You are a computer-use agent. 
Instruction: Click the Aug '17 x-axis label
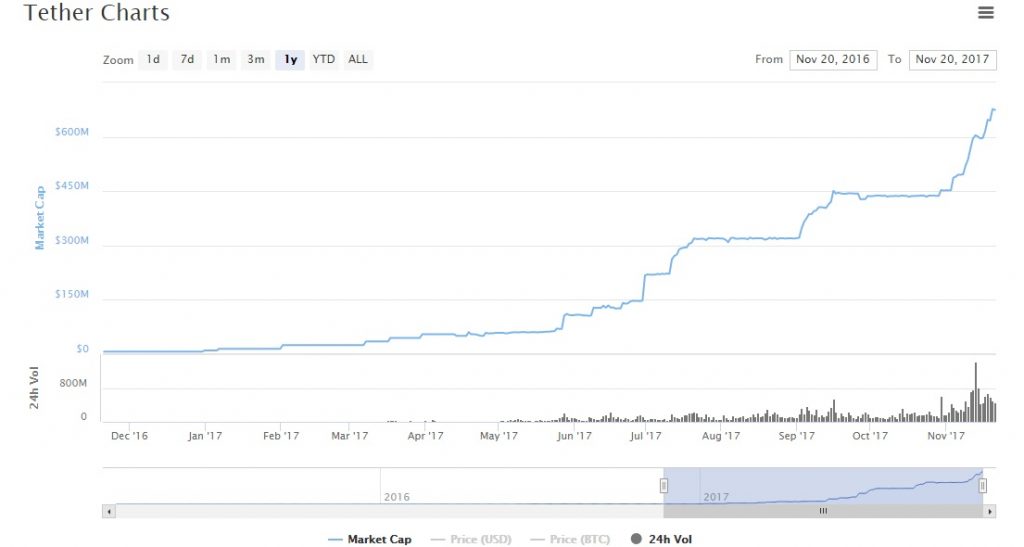[721, 435]
